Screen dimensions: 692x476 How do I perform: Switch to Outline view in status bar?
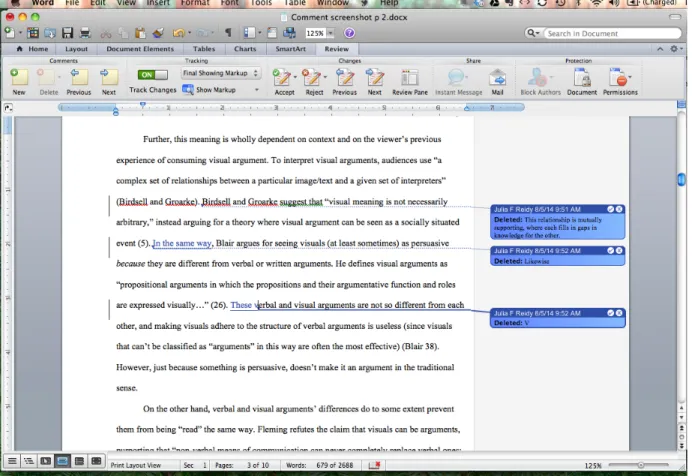coord(29,461)
